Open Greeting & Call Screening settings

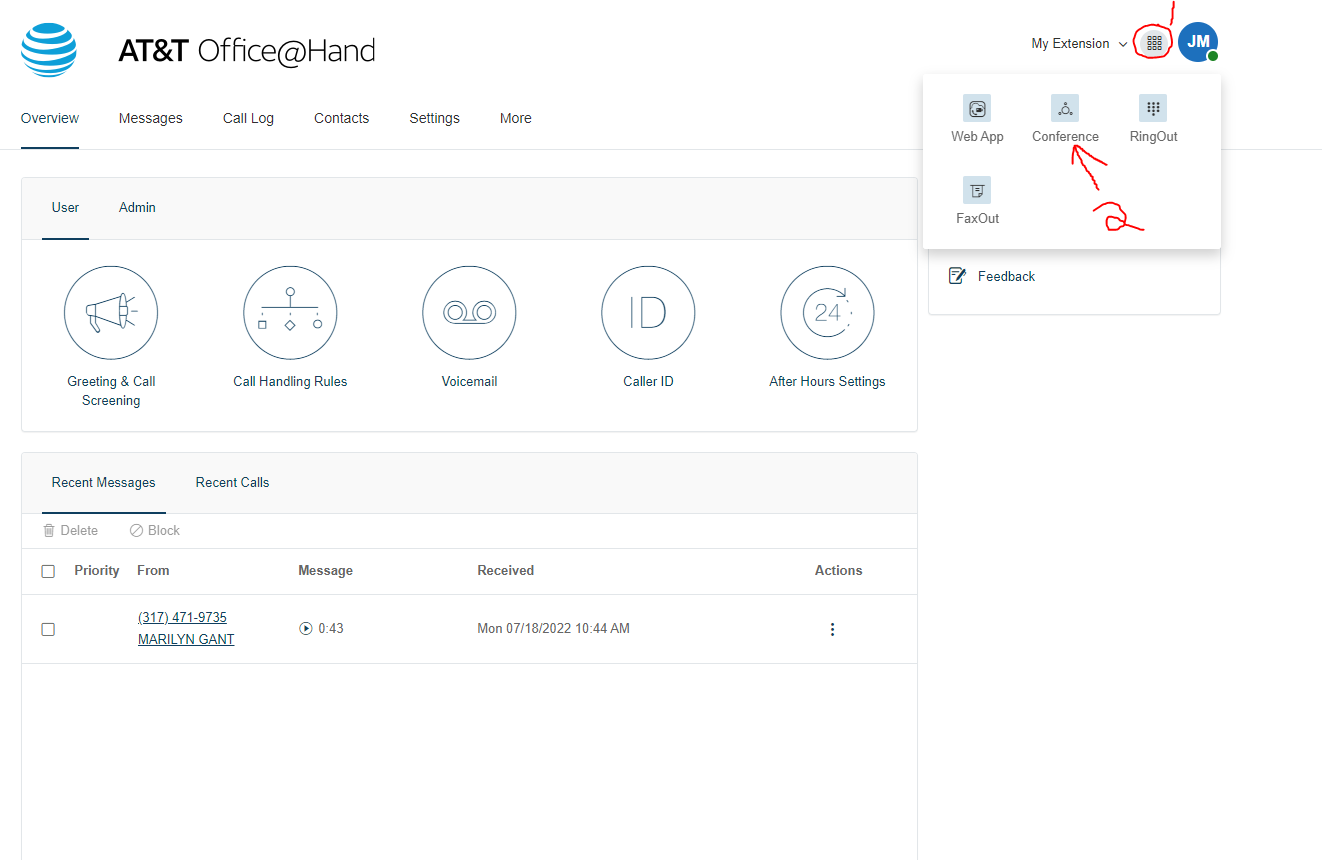click(x=111, y=337)
